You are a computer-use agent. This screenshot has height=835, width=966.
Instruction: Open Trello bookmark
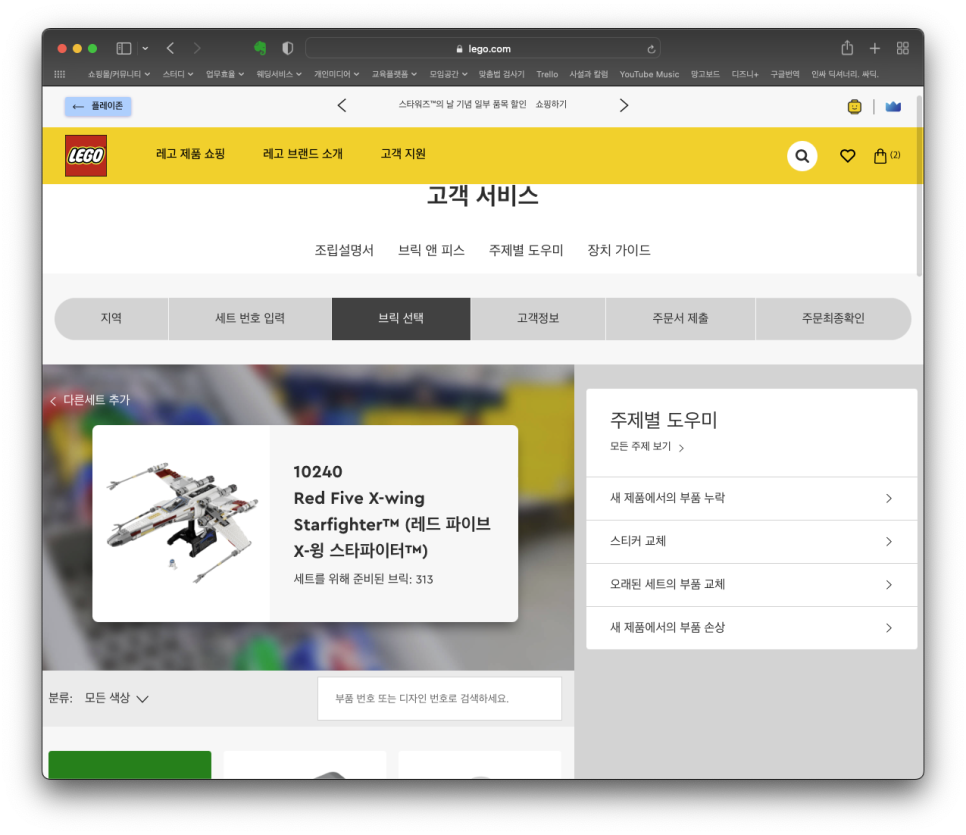tap(547, 74)
